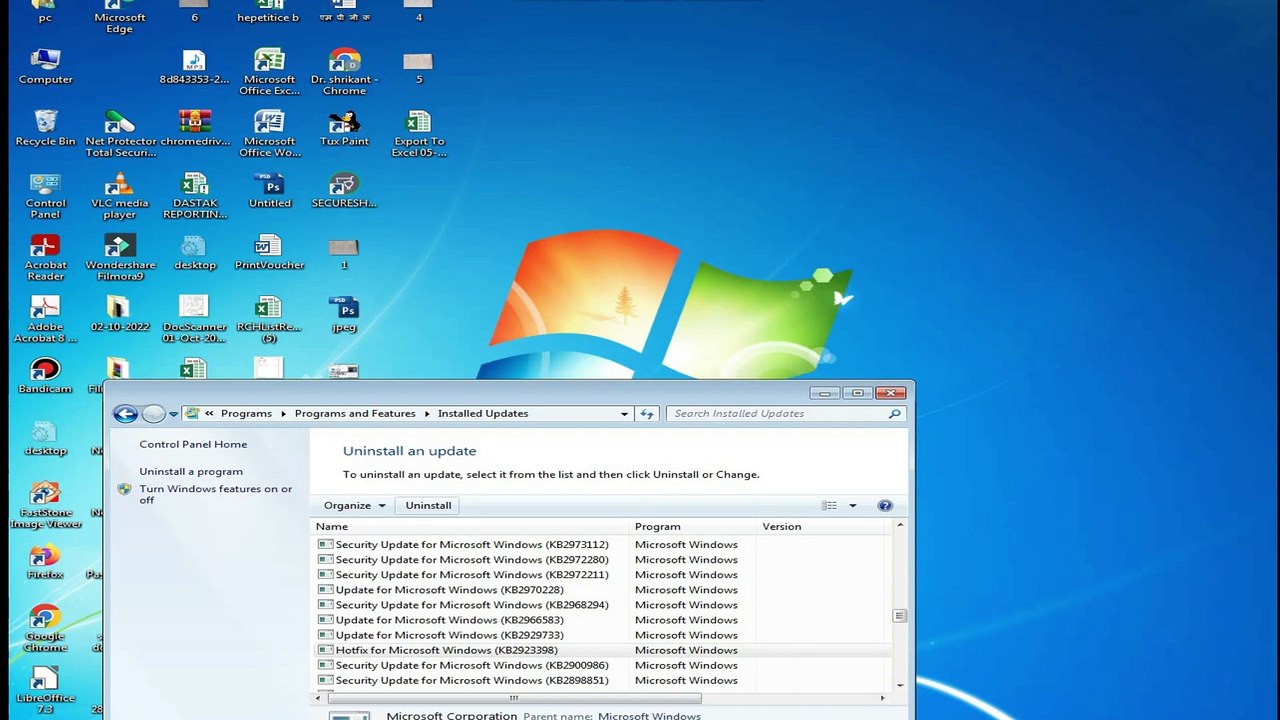Select the Export To Excel file icon
The width and height of the screenshot is (1280, 720).
tap(419, 134)
